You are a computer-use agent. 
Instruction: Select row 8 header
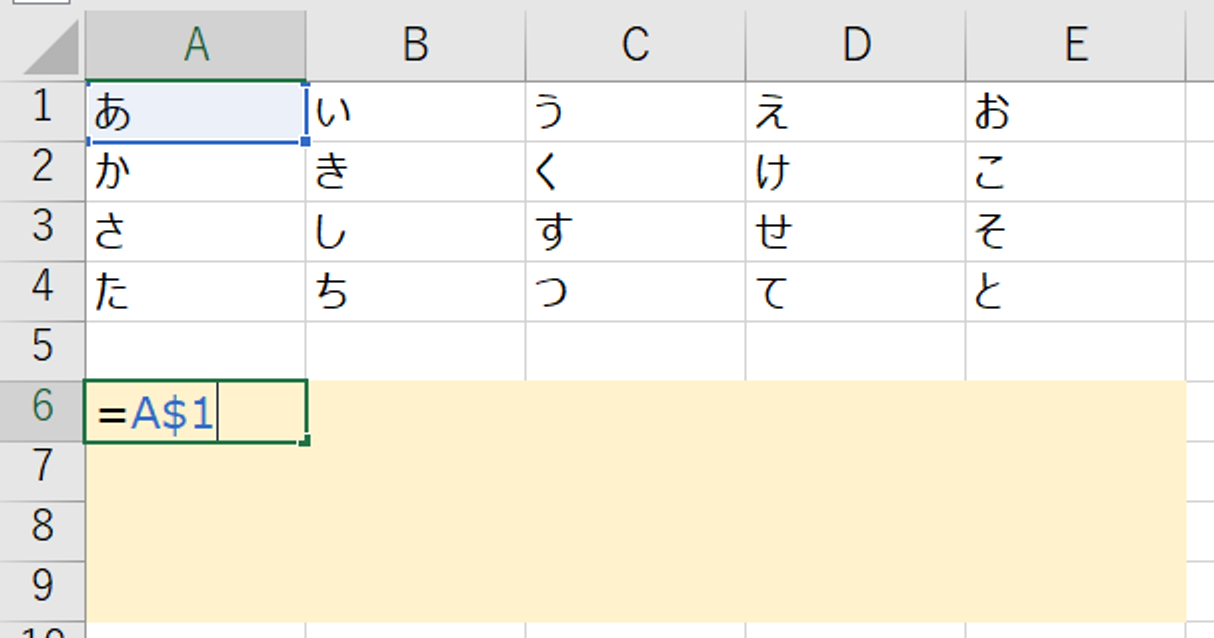42,531
